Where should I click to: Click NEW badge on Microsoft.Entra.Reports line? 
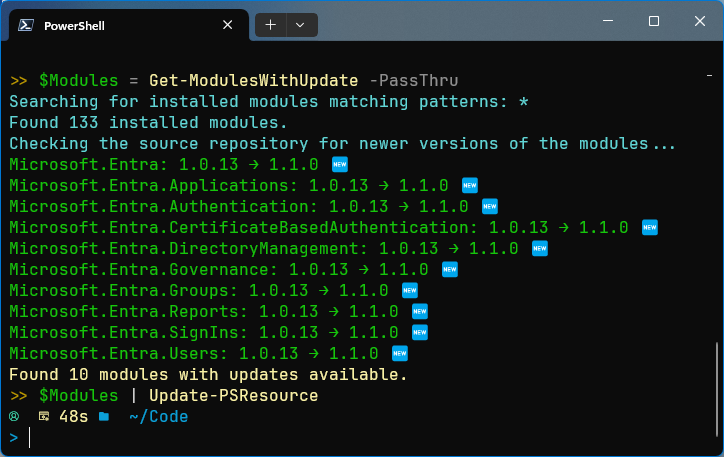pyautogui.click(x=420, y=312)
